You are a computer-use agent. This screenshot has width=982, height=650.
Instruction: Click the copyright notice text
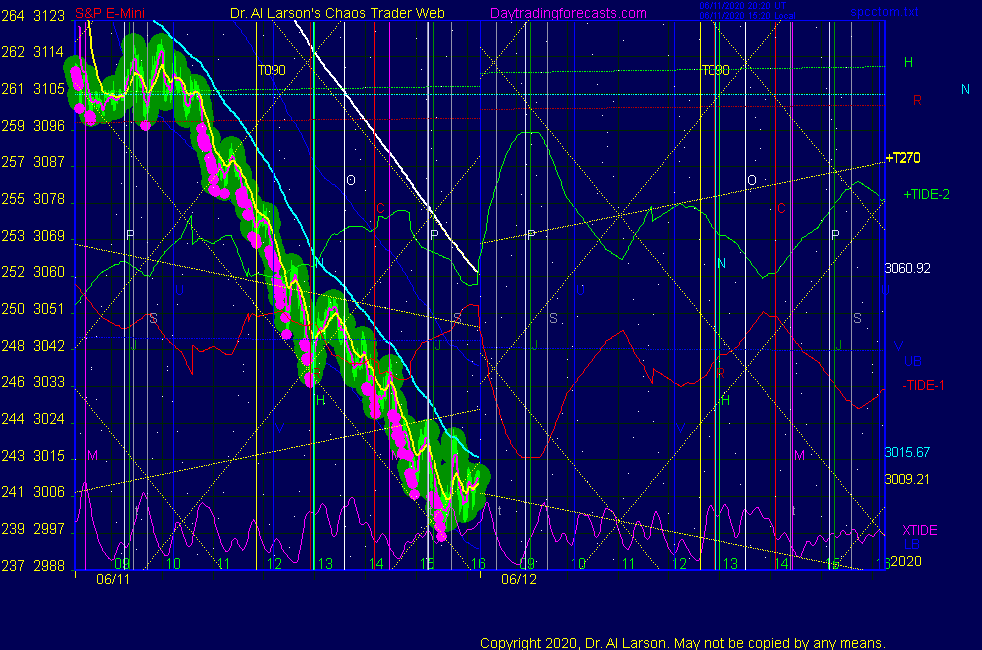point(683,643)
